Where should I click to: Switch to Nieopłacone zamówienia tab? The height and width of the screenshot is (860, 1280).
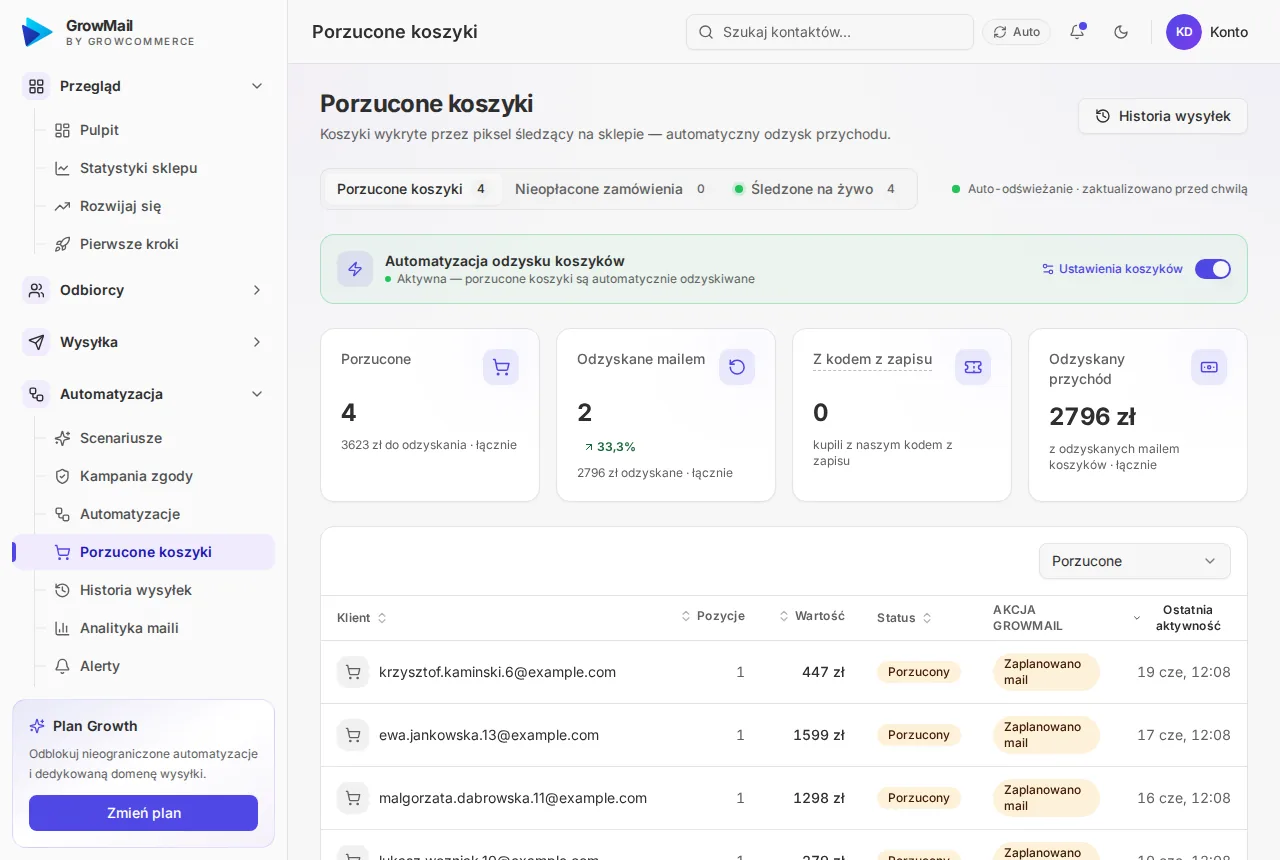611,189
